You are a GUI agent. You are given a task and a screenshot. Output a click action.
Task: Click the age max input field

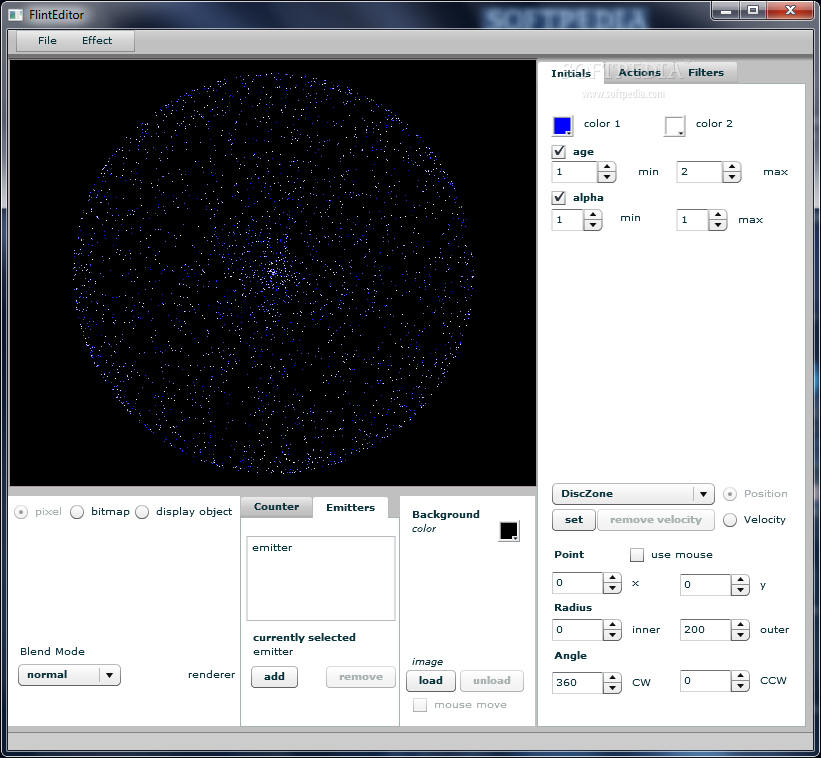tap(700, 172)
